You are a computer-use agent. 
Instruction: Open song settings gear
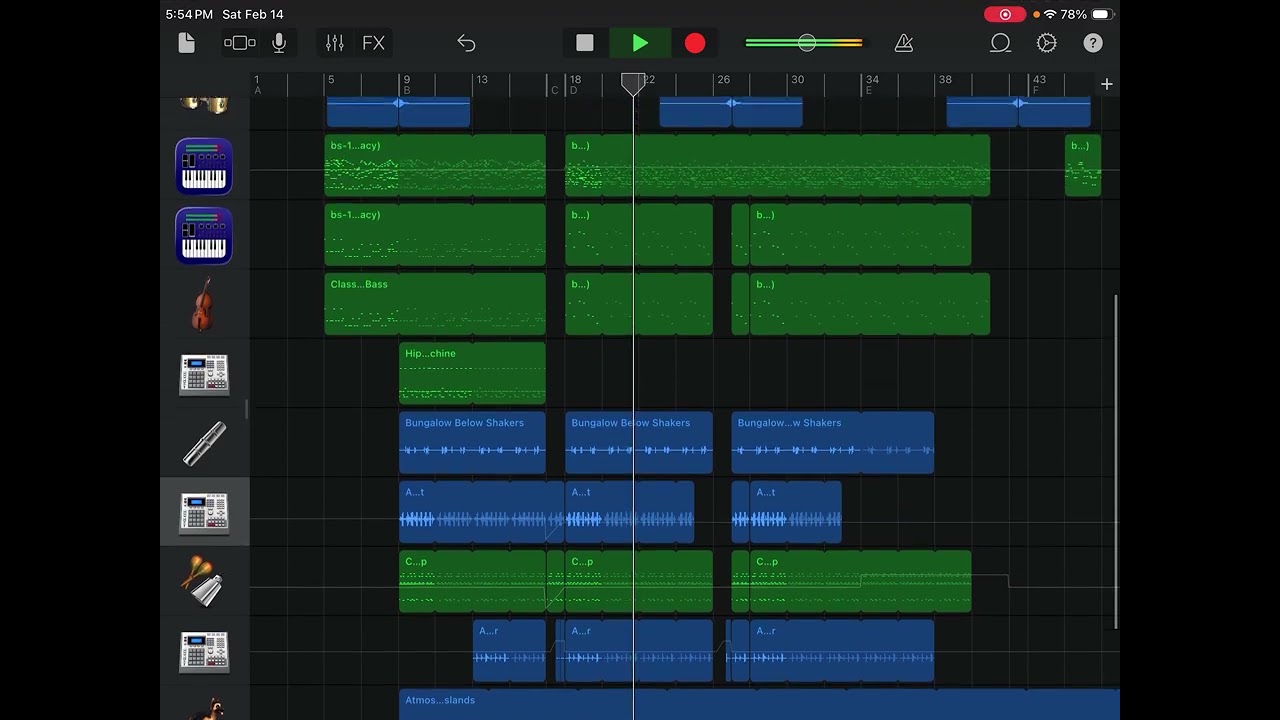(1047, 43)
